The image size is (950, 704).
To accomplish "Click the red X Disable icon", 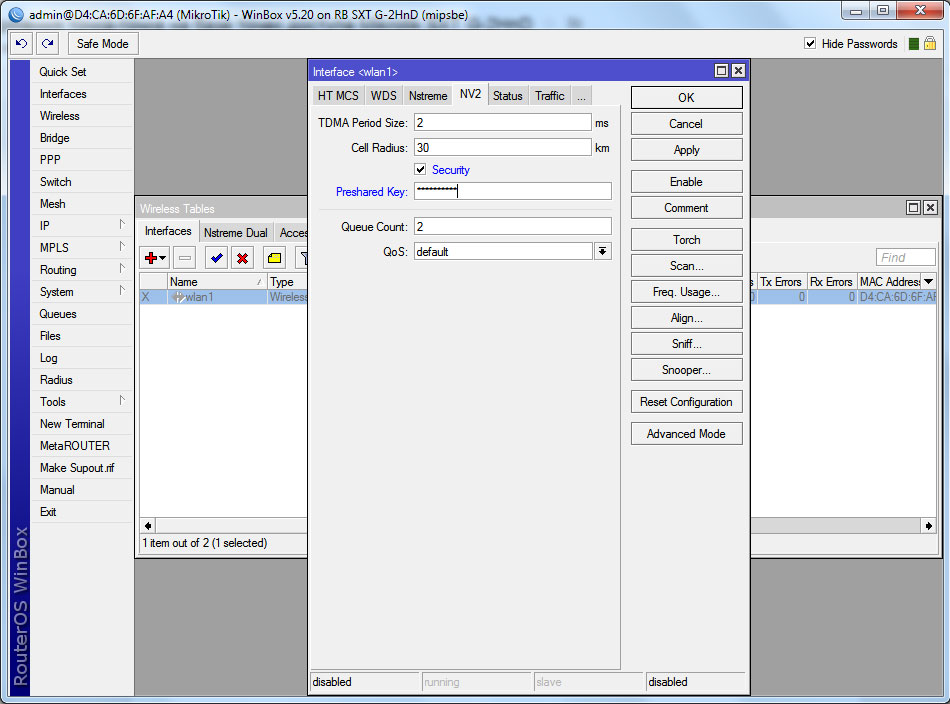I will (242, 258).
